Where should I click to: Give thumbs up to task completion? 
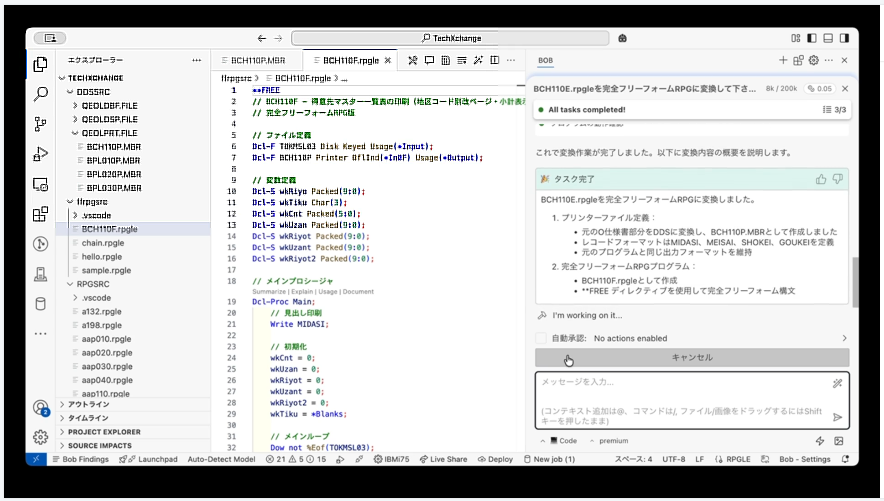tap(821, 179)
